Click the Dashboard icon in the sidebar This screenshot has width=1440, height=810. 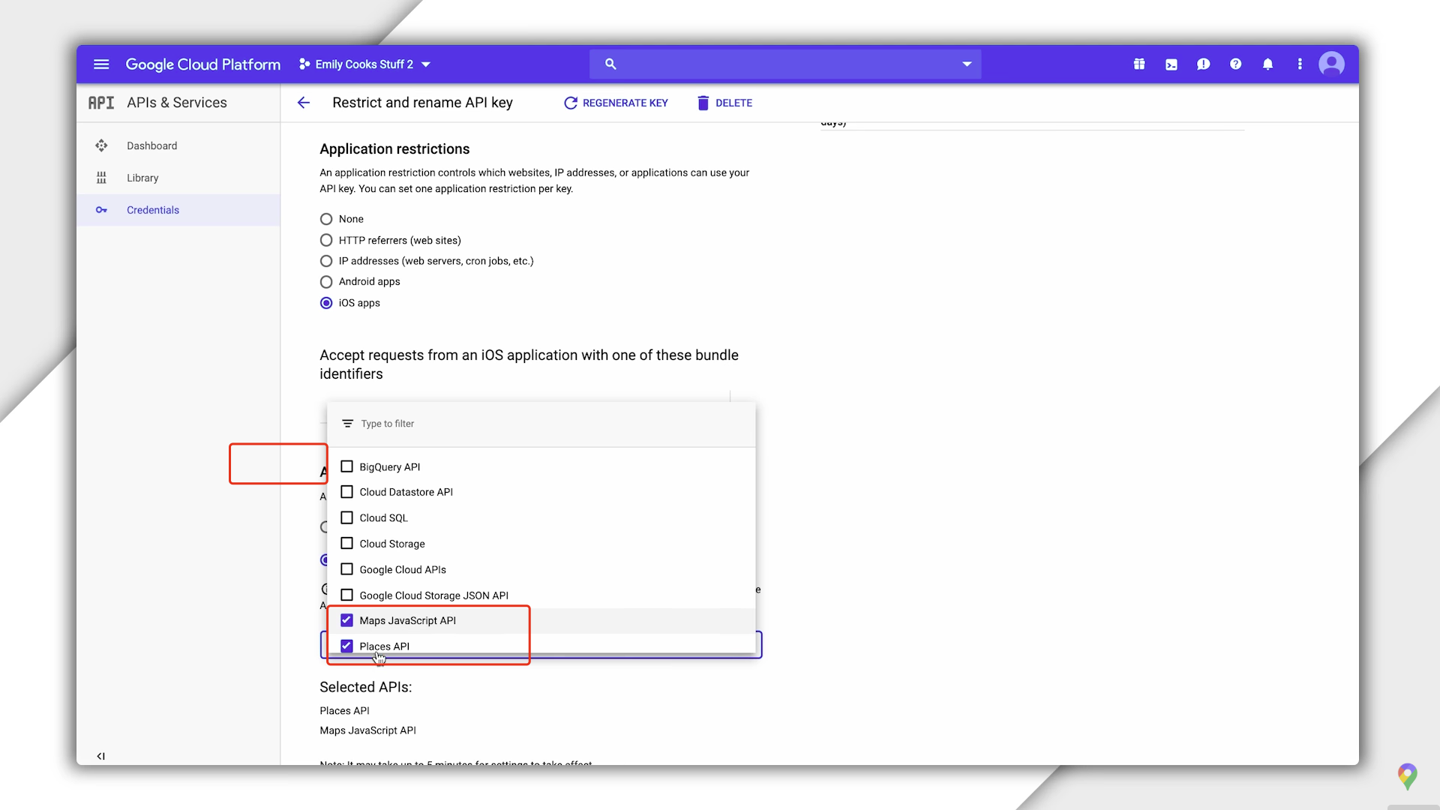tap(101, 146)
